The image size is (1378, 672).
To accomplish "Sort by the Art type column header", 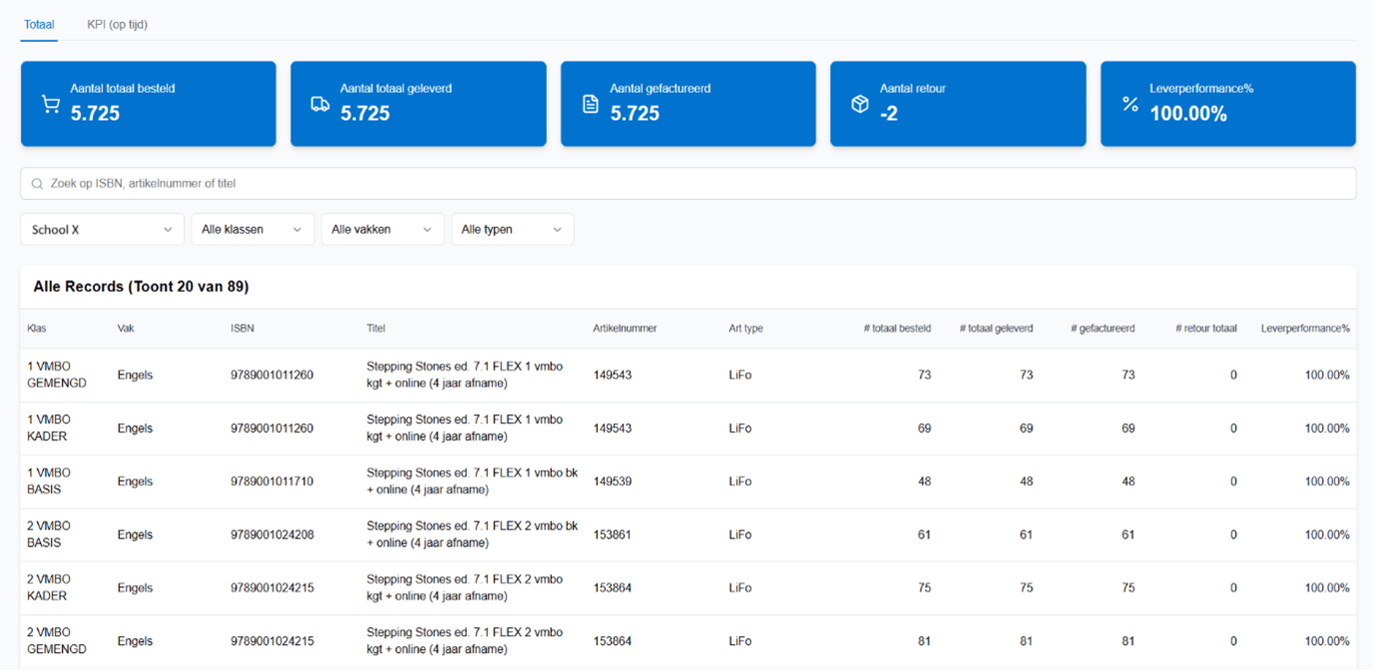I will click(x=746, y=328).
